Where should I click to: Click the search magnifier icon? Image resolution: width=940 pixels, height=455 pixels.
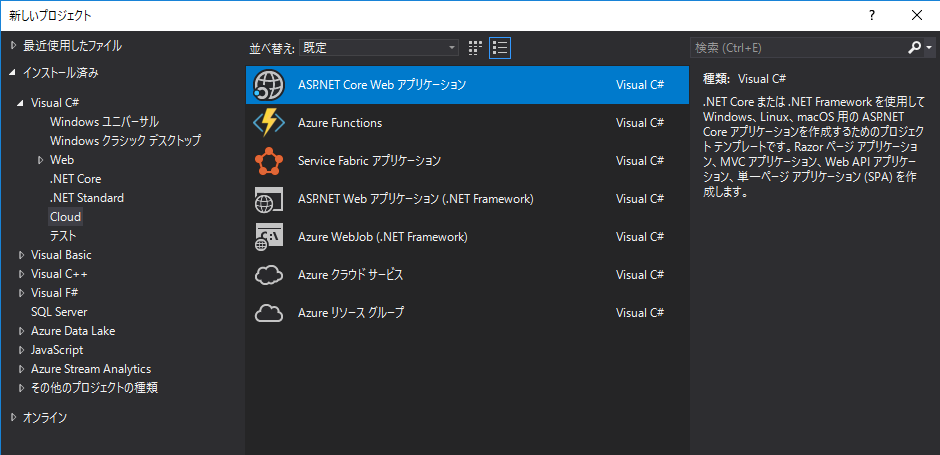click(x=914, y=48)
